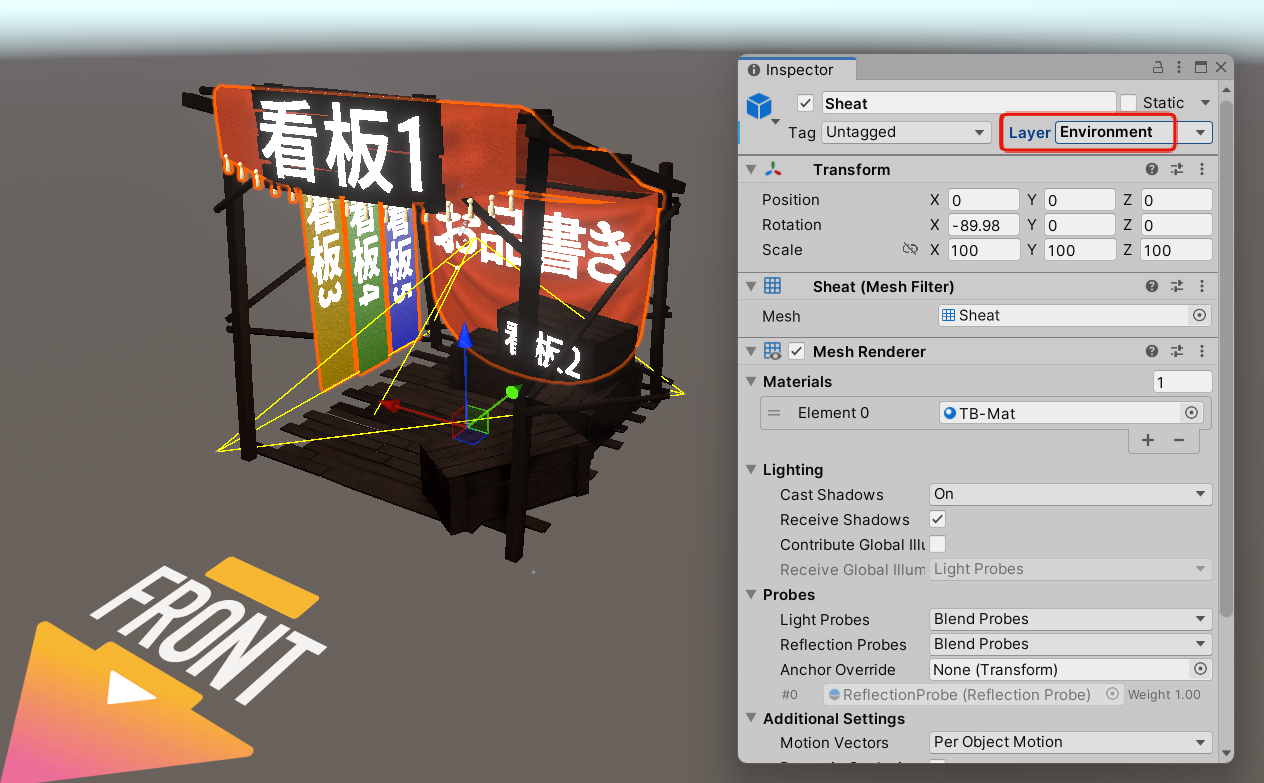
Task: Open Mesh Filter help reference
Action: click(1152, 287)
